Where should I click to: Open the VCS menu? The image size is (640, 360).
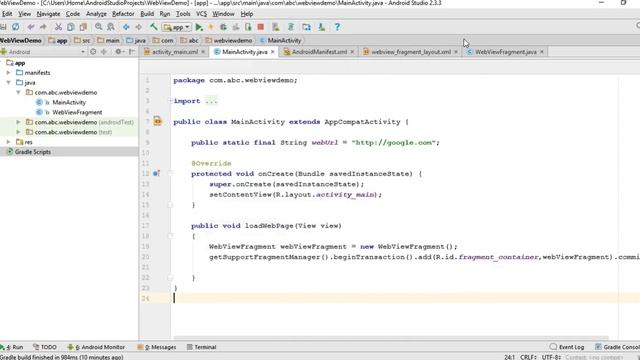(x=201, y=14)
